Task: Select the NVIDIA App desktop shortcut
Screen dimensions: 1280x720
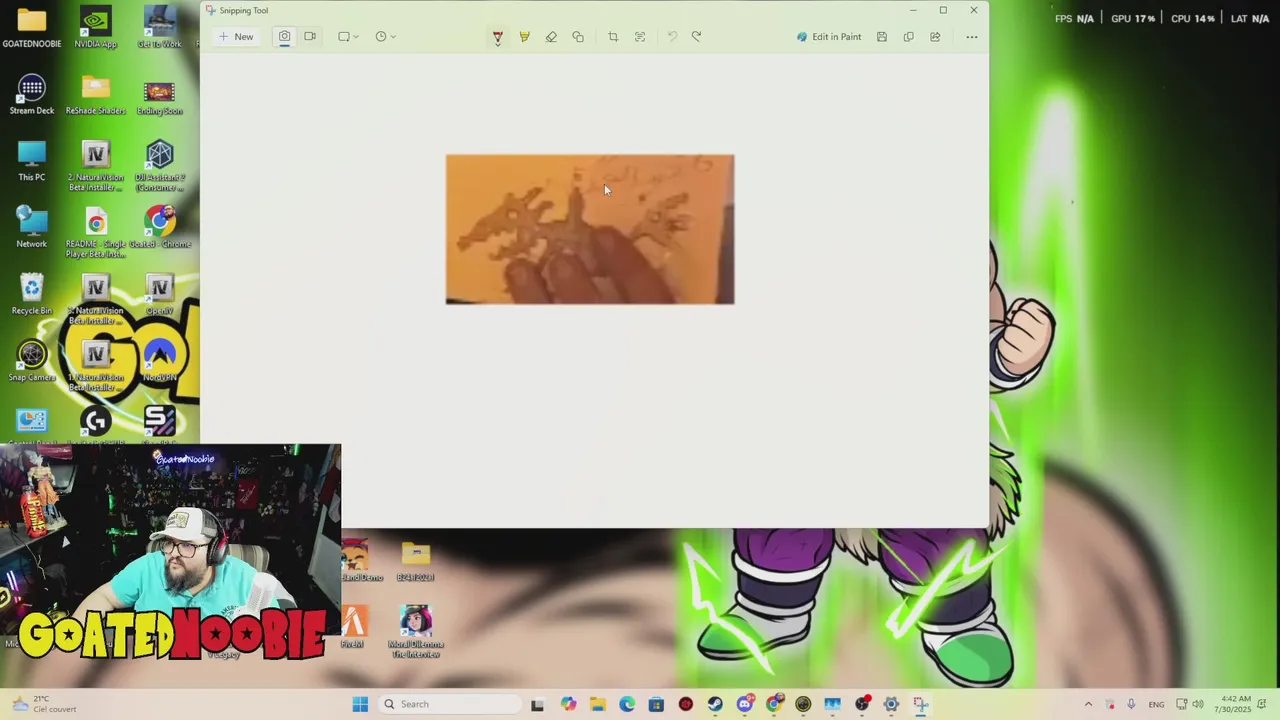Action: 96,29
